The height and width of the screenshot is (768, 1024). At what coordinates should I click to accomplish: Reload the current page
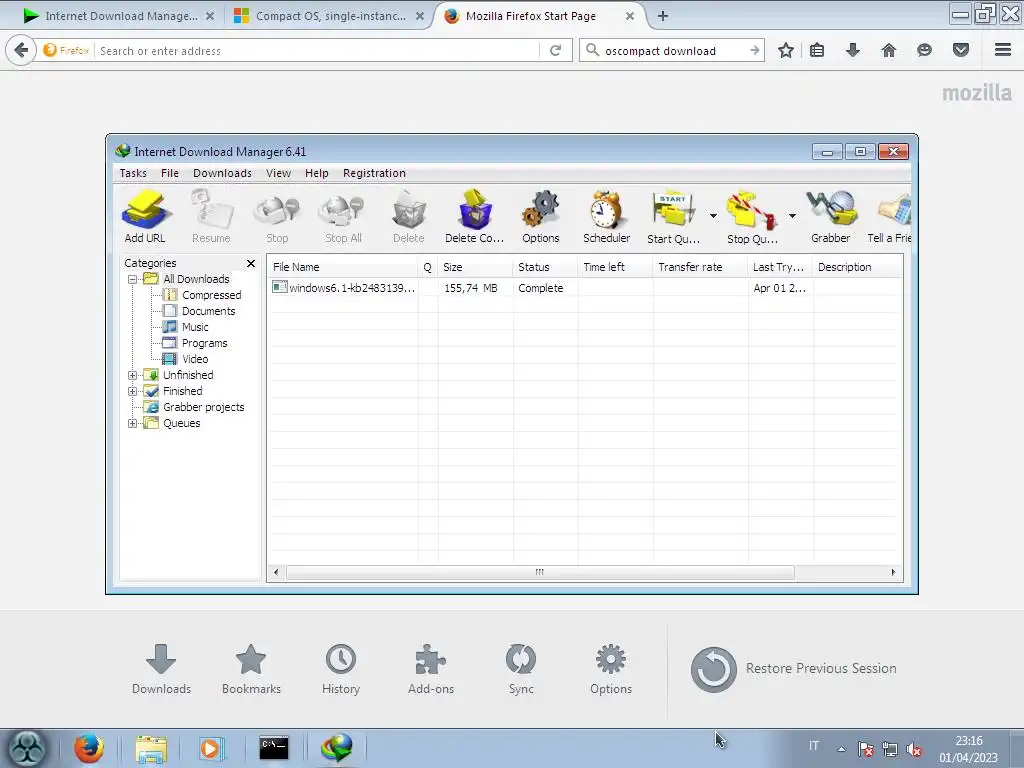(556, 50)
